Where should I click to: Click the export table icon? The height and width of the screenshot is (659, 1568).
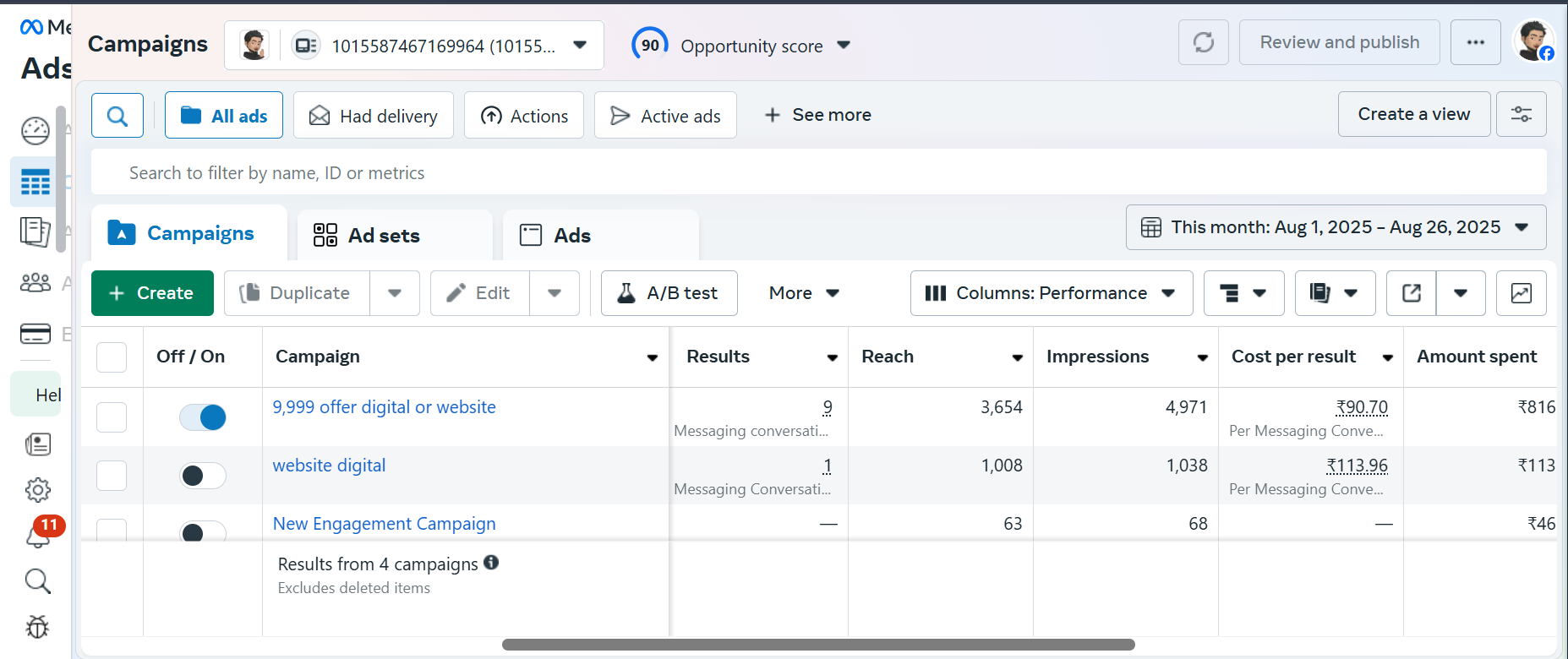(1411, 293)
